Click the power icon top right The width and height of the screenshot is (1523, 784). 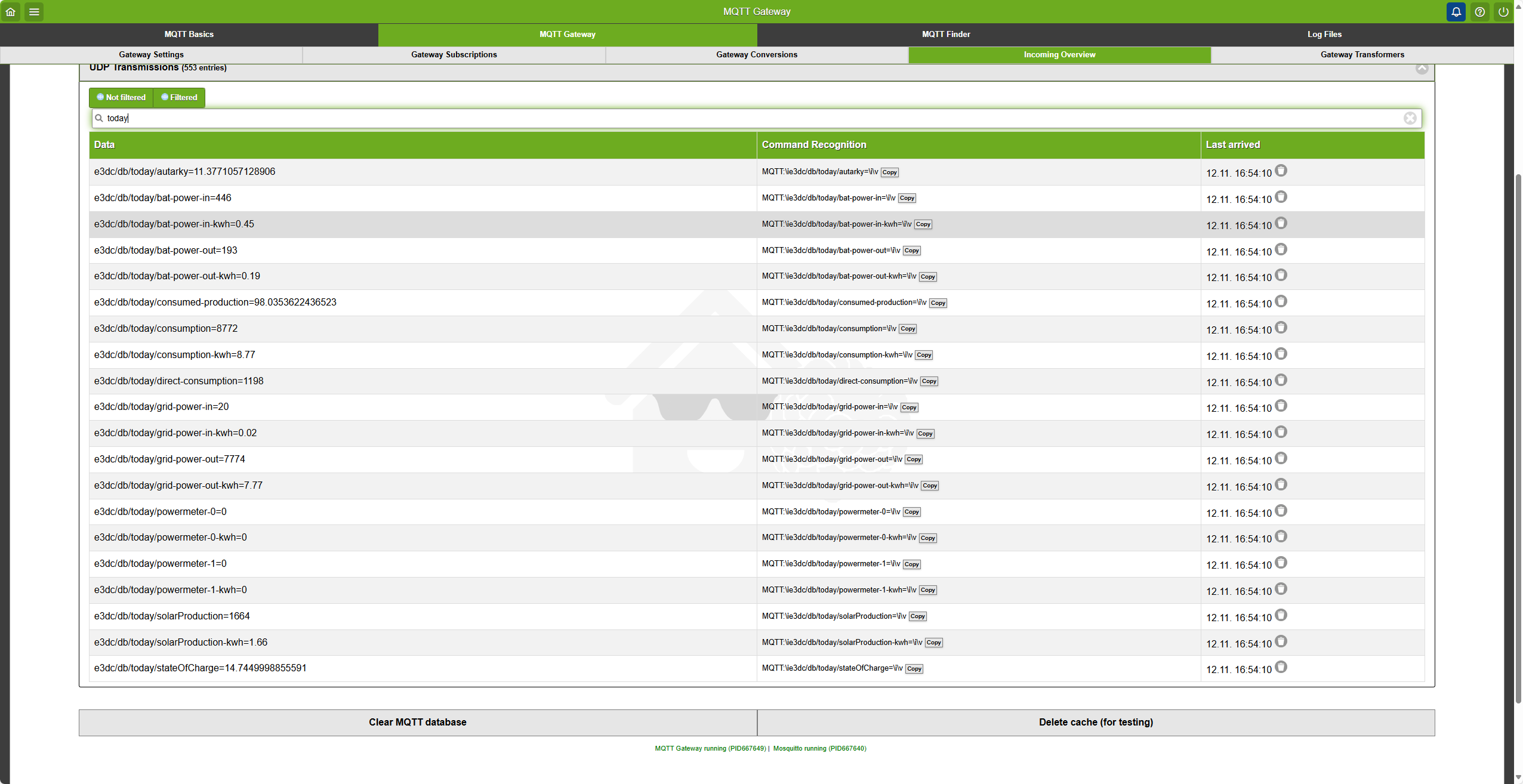click(1503, 11)
